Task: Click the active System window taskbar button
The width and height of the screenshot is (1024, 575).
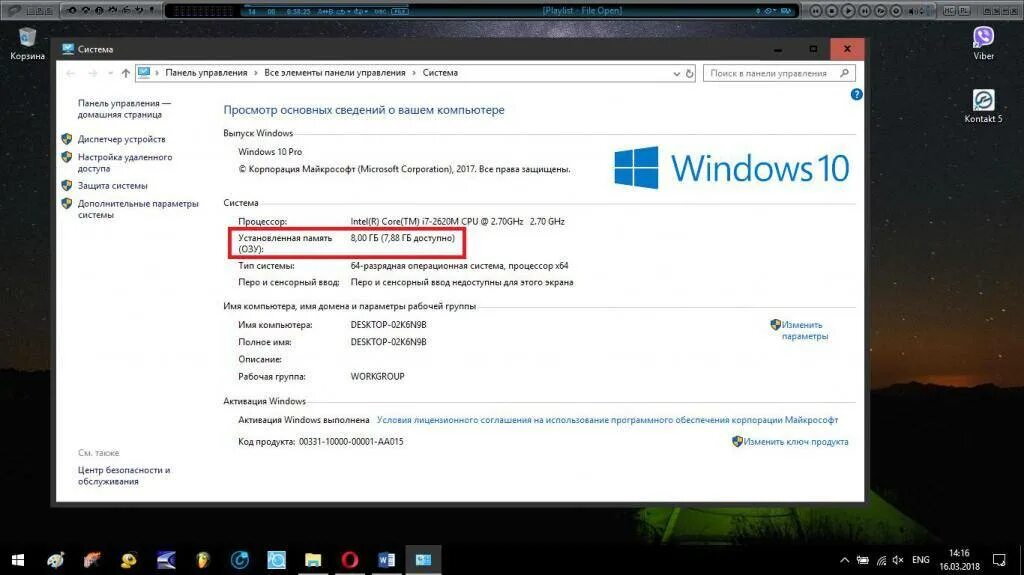Action: [423, 560]
